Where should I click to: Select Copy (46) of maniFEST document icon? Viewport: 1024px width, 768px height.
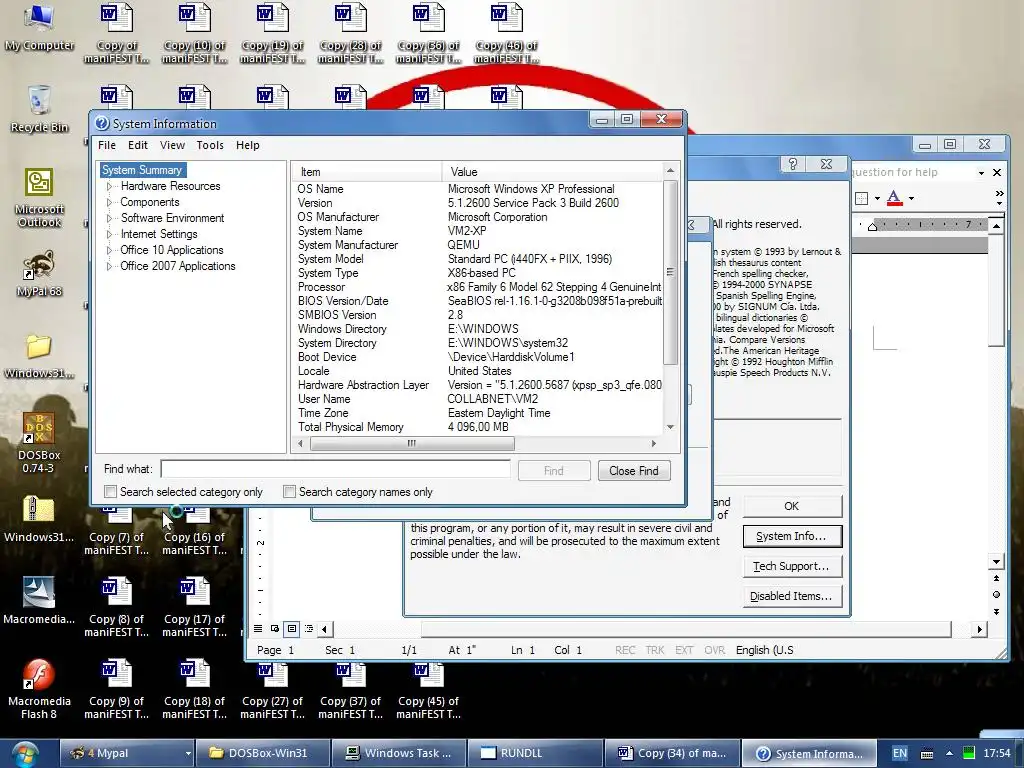click(507, 33)
